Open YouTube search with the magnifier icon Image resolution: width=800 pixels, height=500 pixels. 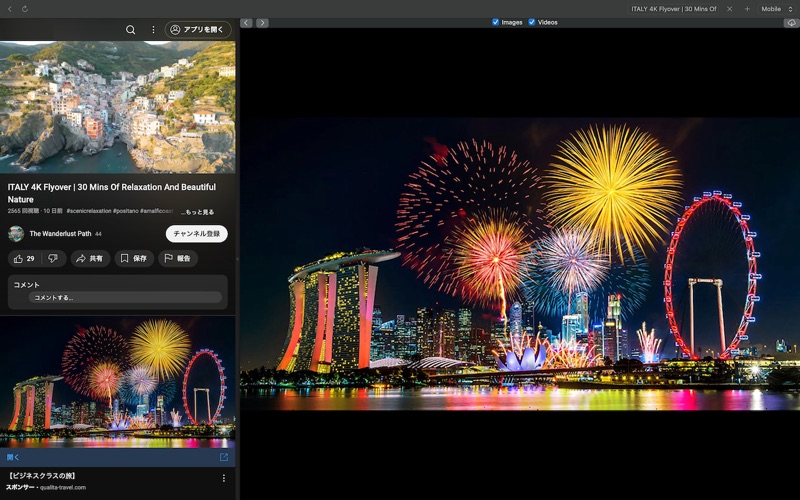pyautogui.click(x=131, y=30)
